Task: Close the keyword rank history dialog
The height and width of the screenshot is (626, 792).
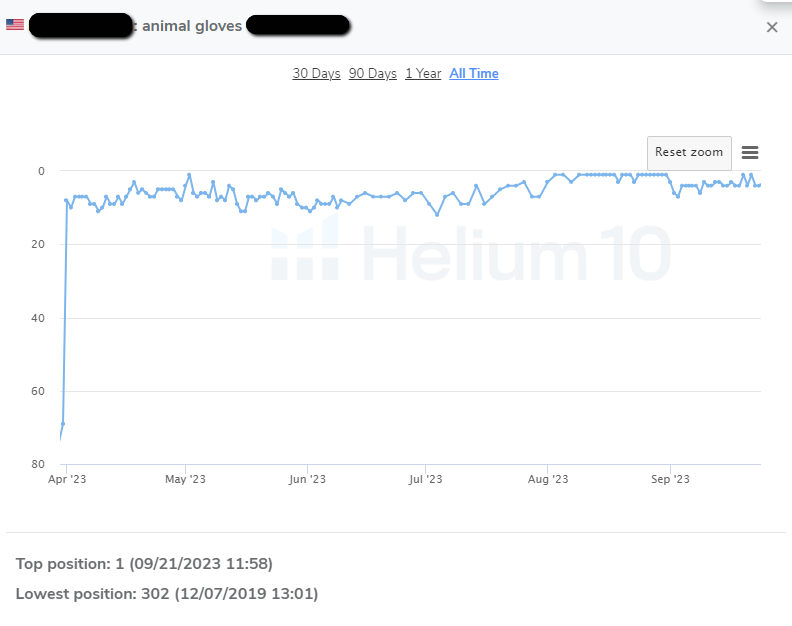Action: pyautogui.click(x=771, y=27)
